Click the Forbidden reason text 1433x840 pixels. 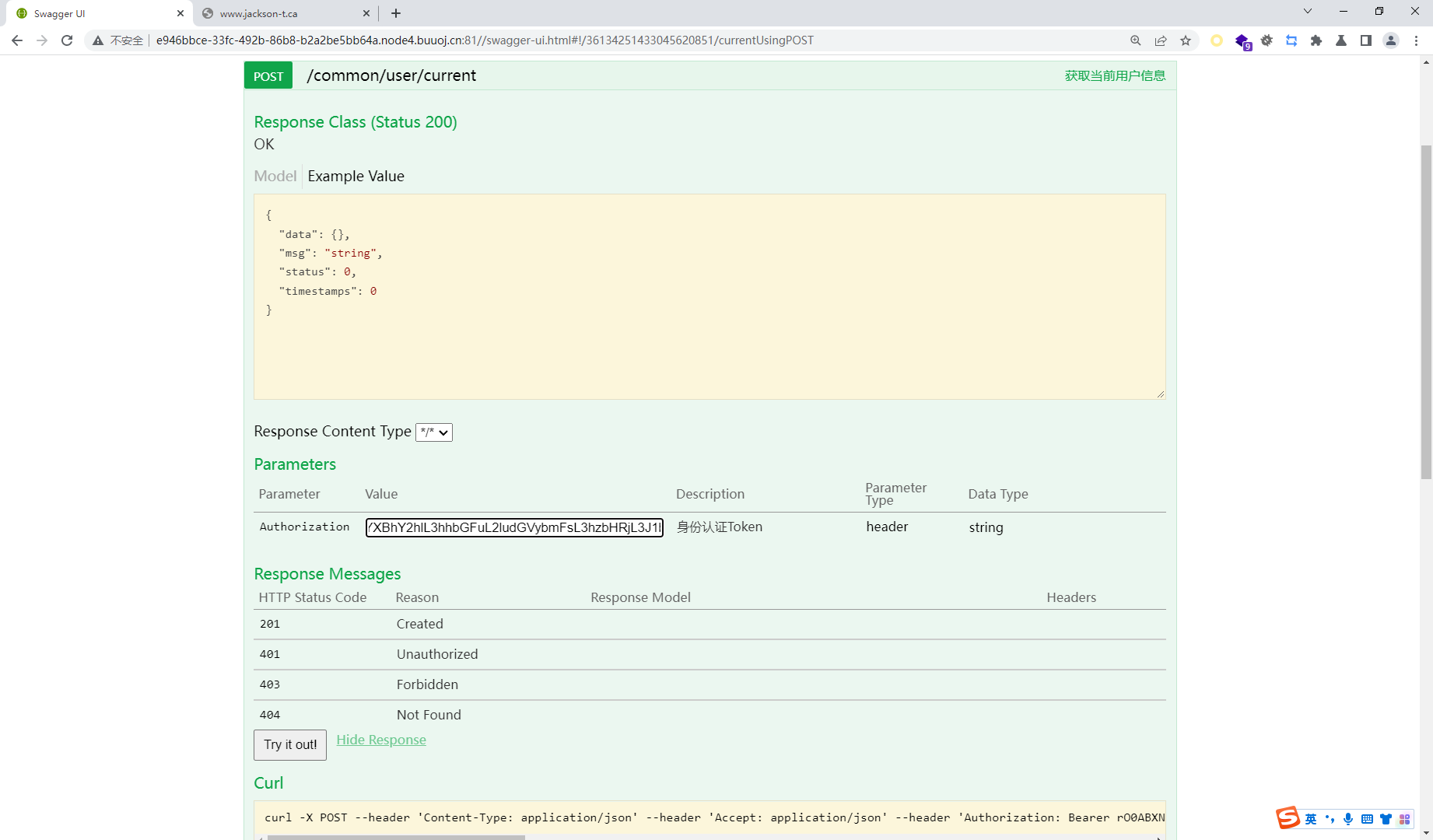click(x=427, y=684)
